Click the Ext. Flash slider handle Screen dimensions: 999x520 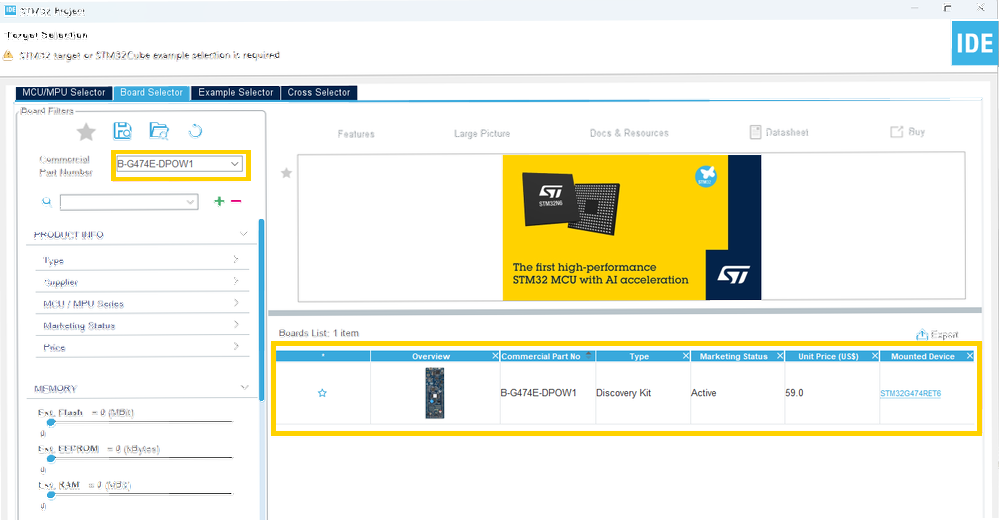51,422
